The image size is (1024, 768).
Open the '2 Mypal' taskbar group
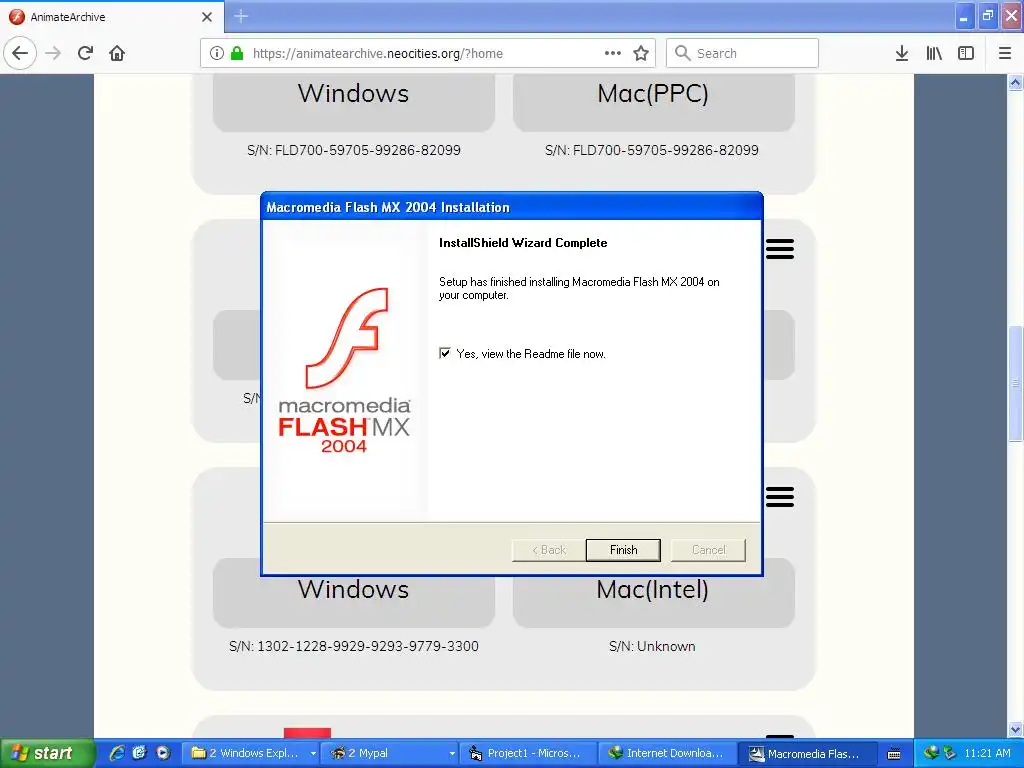[x=392, y=753]
